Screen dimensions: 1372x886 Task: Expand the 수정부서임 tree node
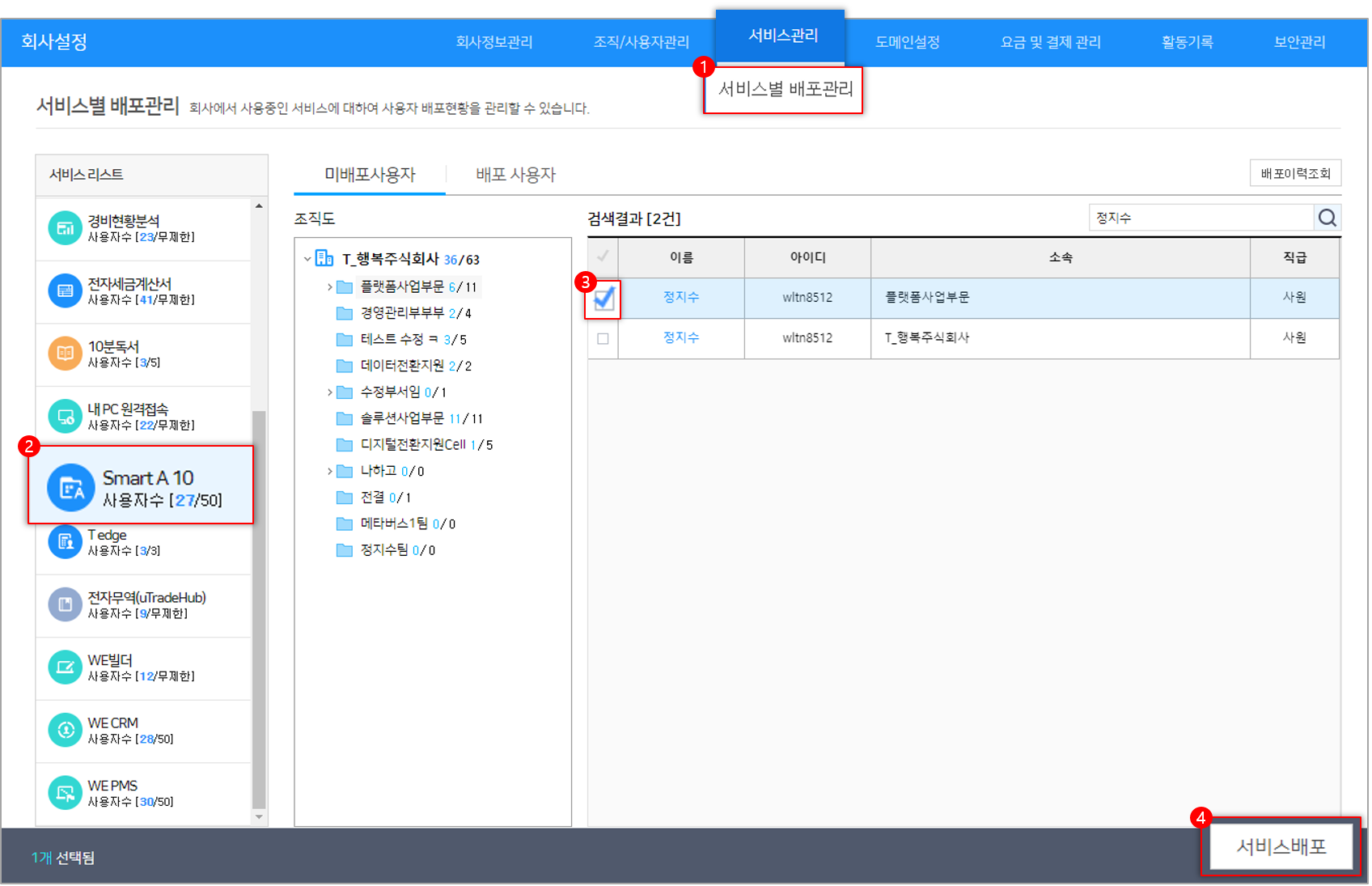tap(329, 392)
